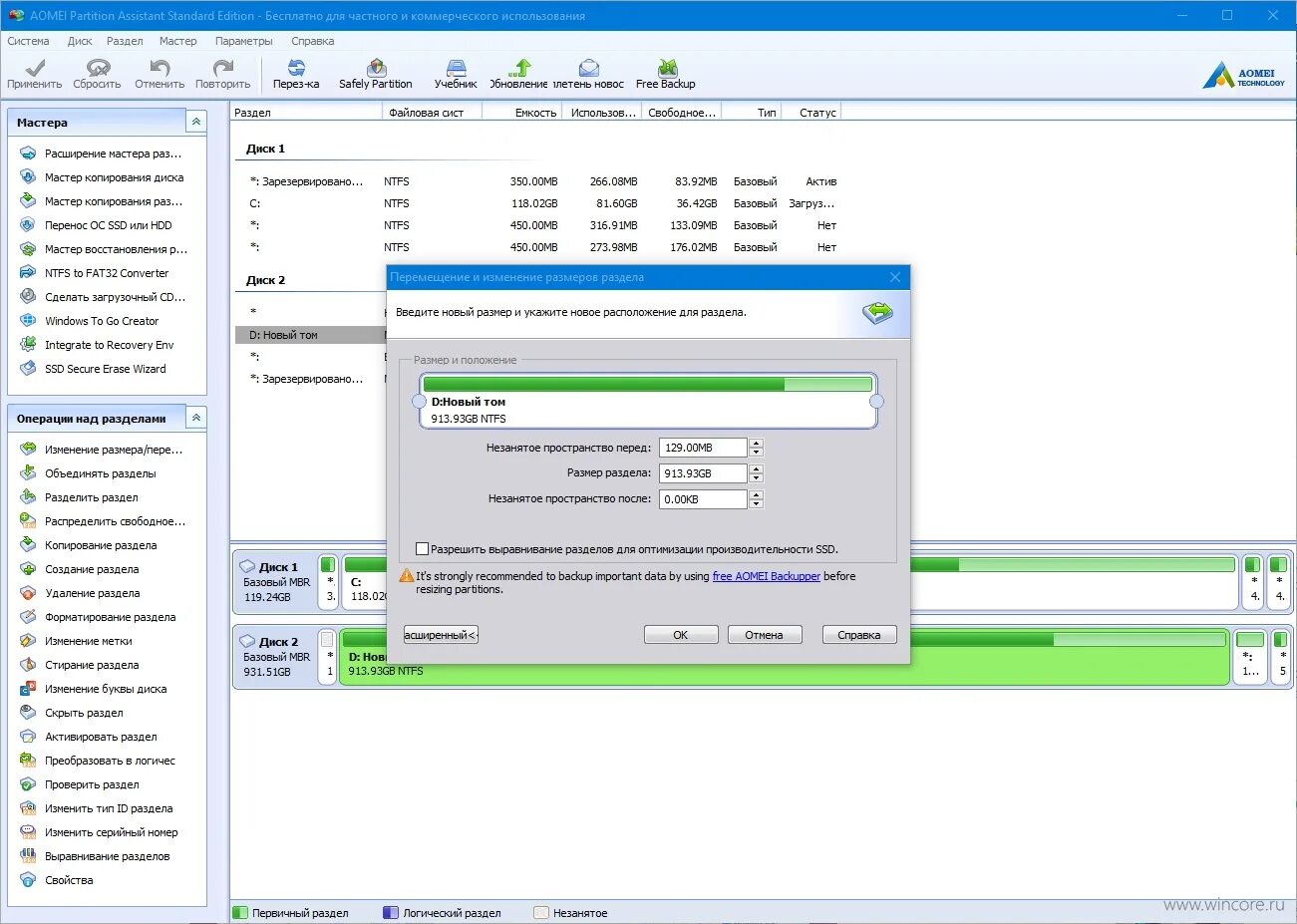
Task: Select Удаление раздела operation
Action: (x=92, y=593)
